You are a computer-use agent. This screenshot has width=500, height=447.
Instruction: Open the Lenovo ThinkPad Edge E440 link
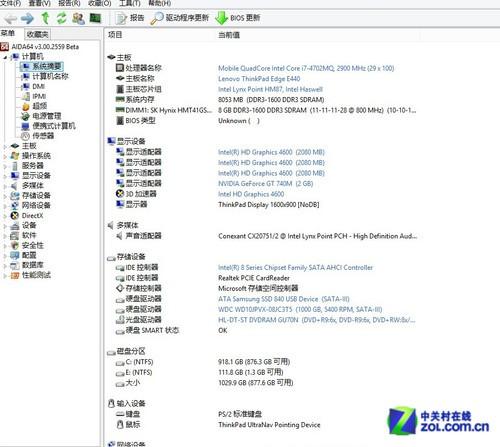(259, 79)
